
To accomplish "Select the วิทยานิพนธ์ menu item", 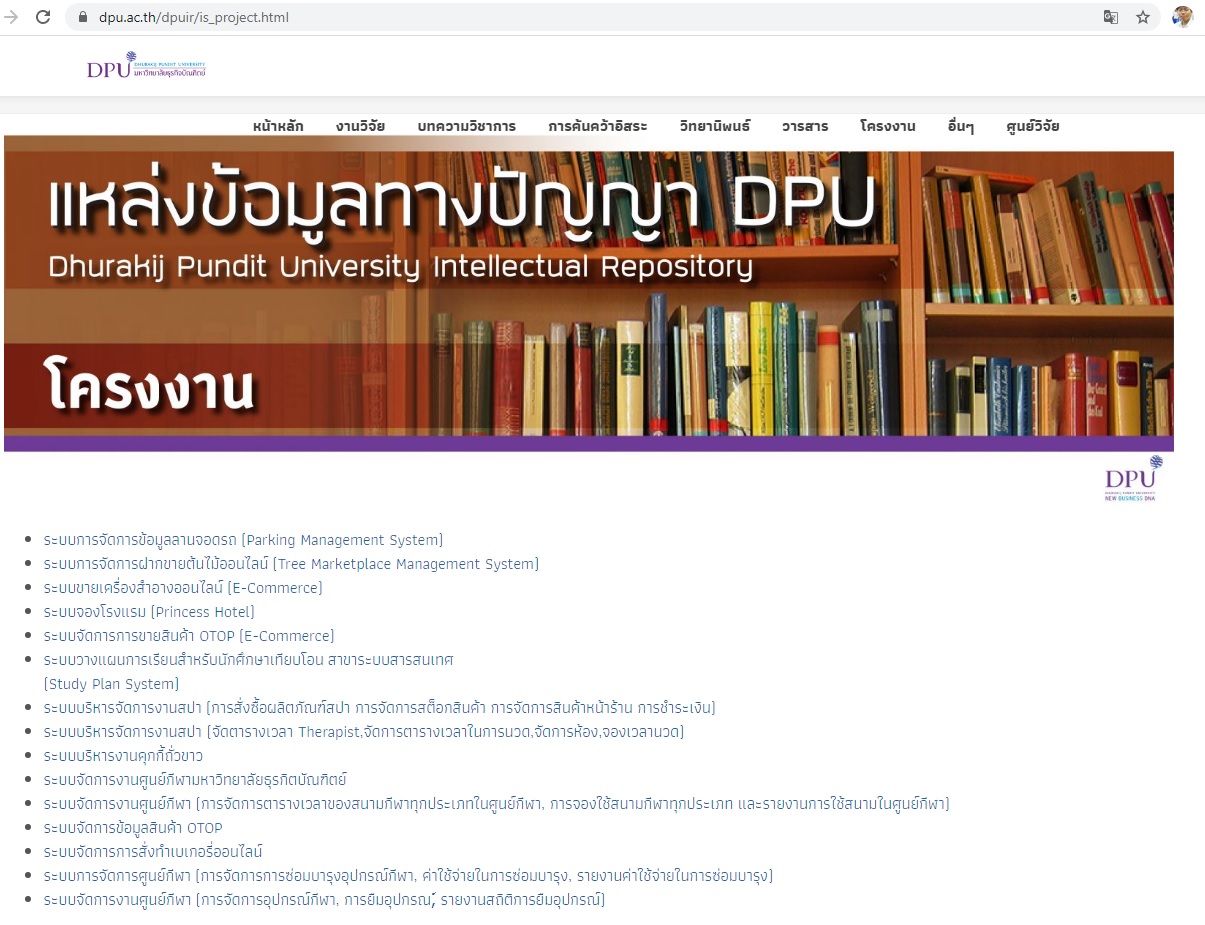I will click(714, 126).
